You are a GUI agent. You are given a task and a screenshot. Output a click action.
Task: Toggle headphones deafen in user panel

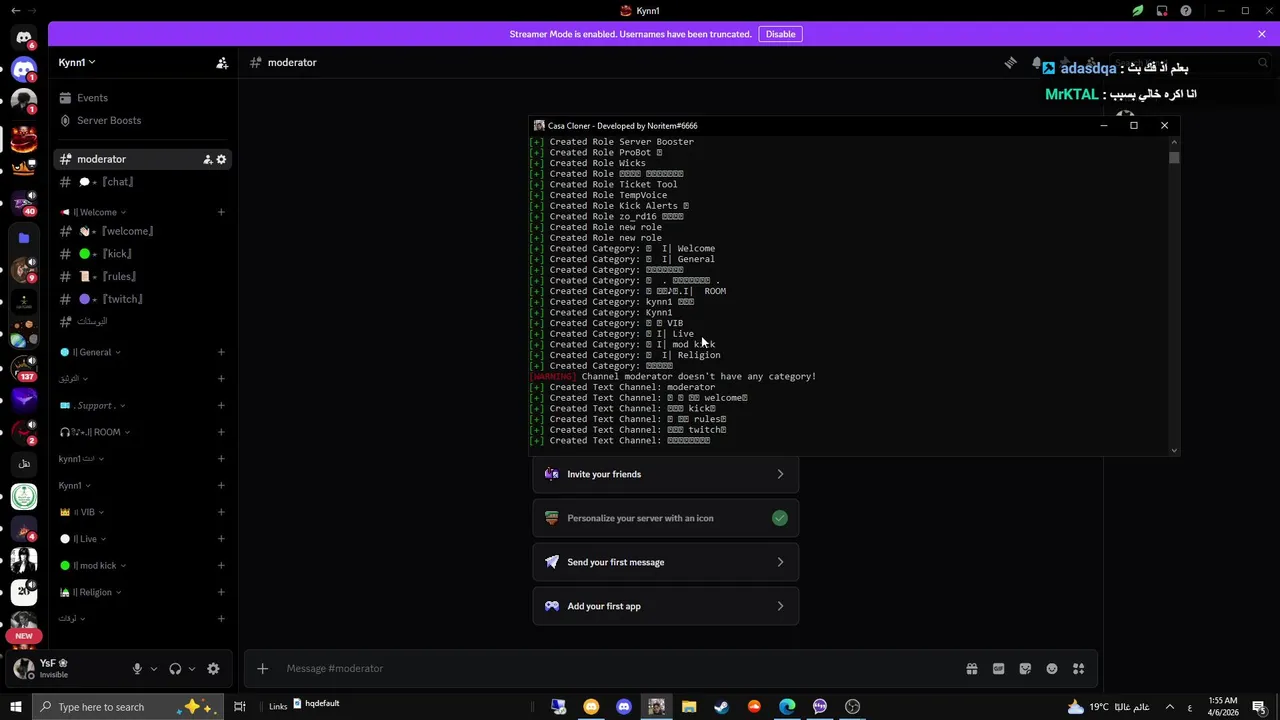175,669
